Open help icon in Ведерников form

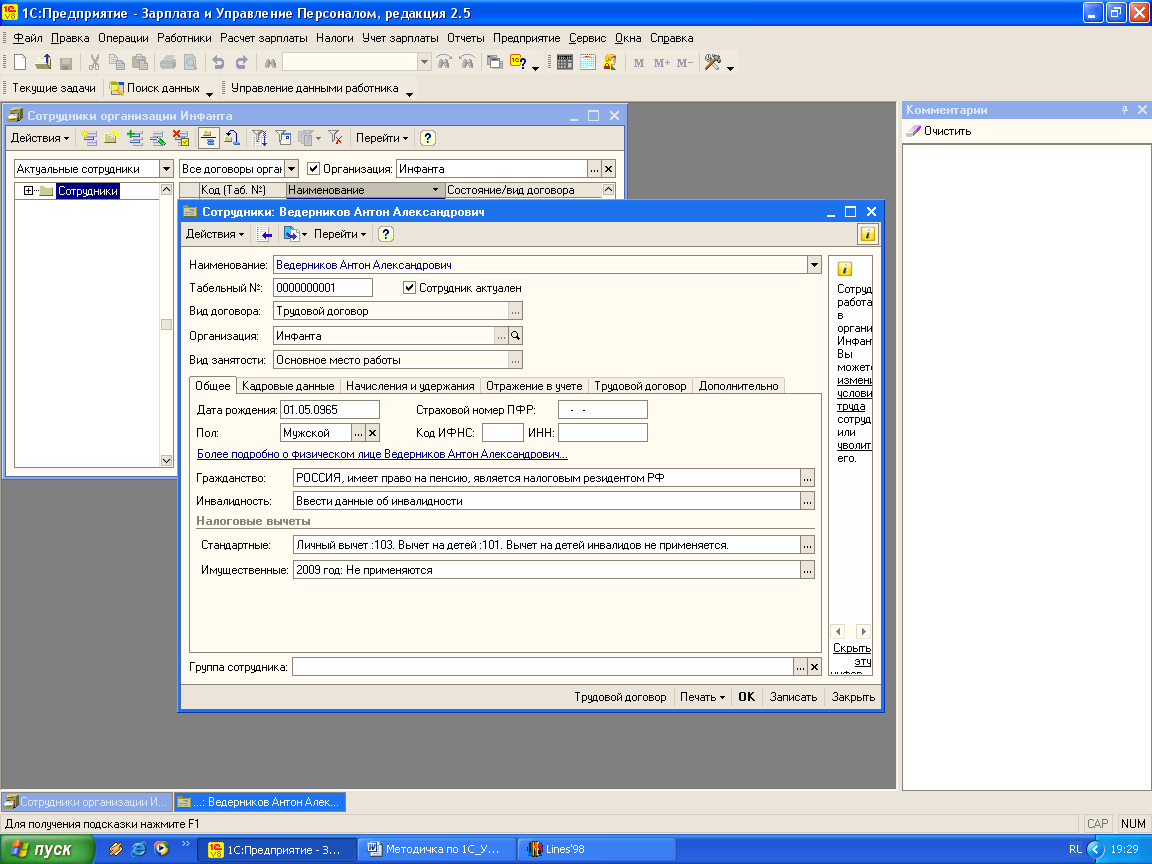click(x=386, y=234)
